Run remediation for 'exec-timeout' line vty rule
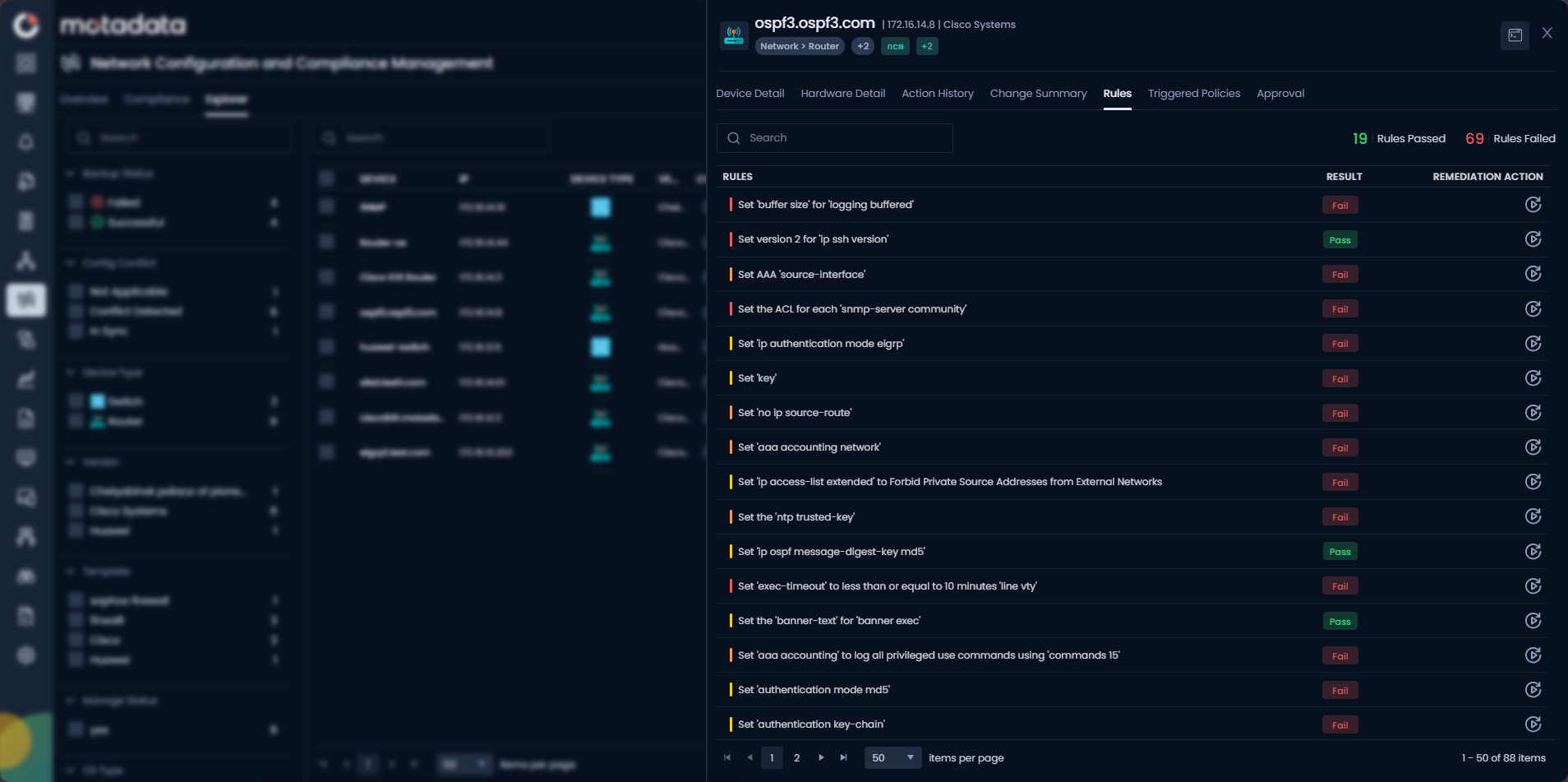The width and height of the screenshot is (1568, 782). 1533,586
